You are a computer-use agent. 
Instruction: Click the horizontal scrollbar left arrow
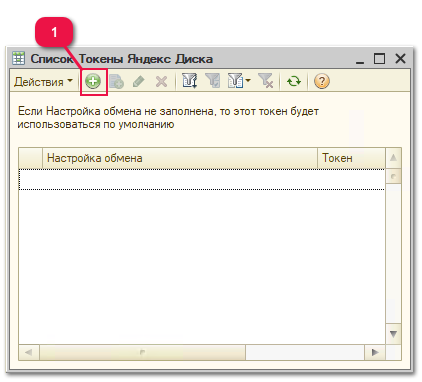click(29, 352)
